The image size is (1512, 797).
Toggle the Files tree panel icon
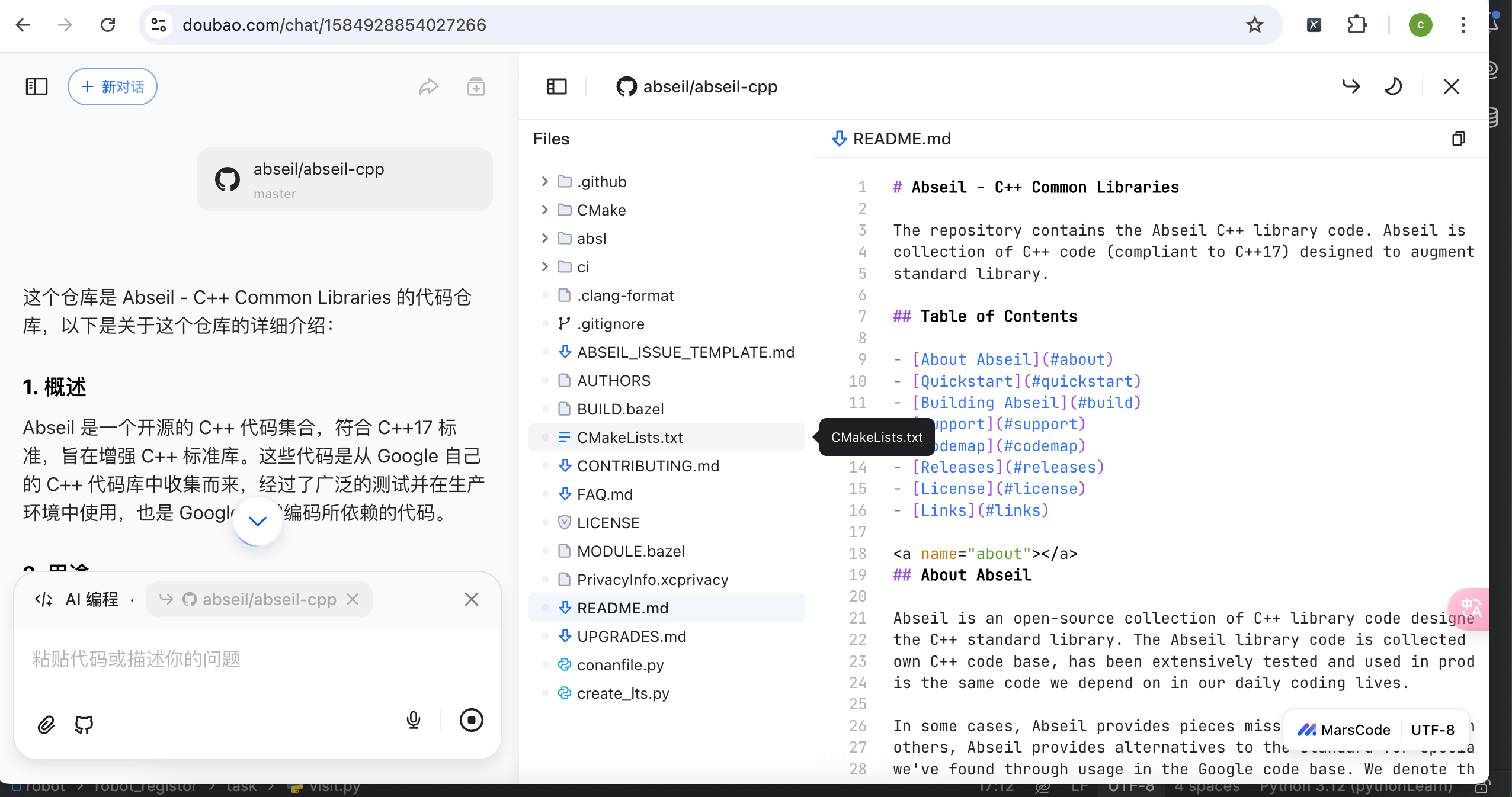coord(556,86)
